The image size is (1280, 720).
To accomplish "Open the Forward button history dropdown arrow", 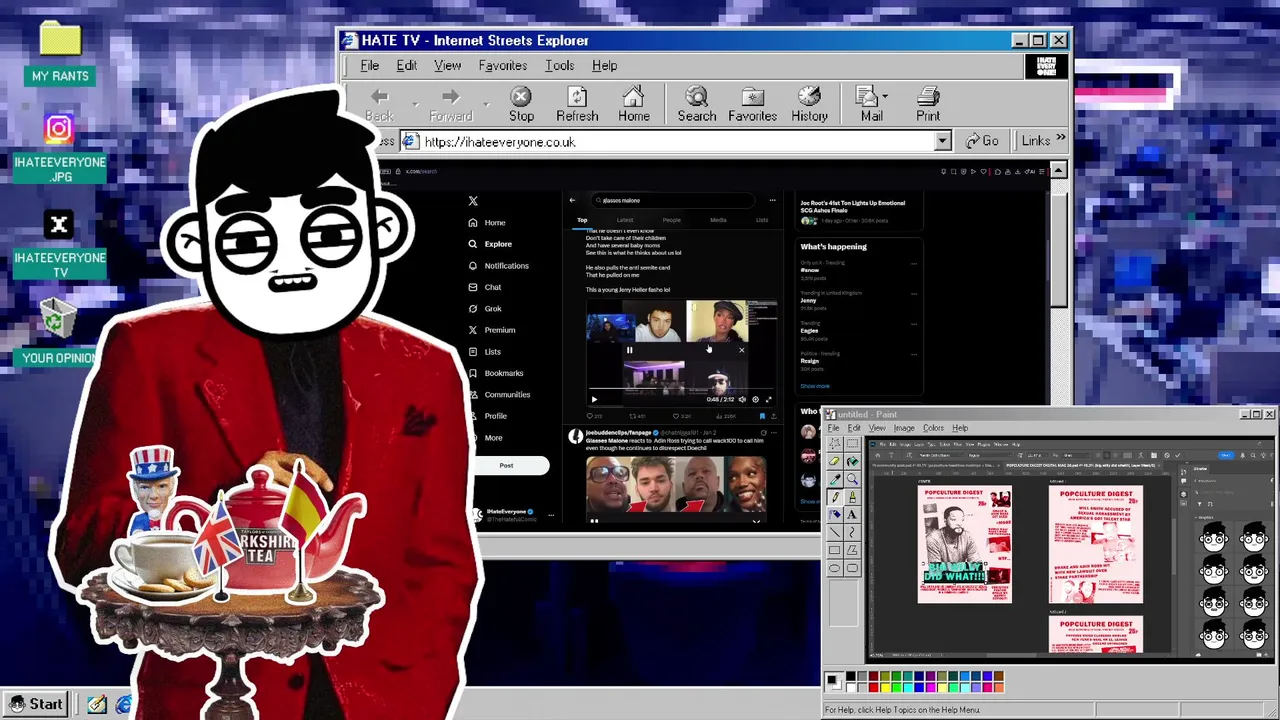I will [x=486, y=103].
